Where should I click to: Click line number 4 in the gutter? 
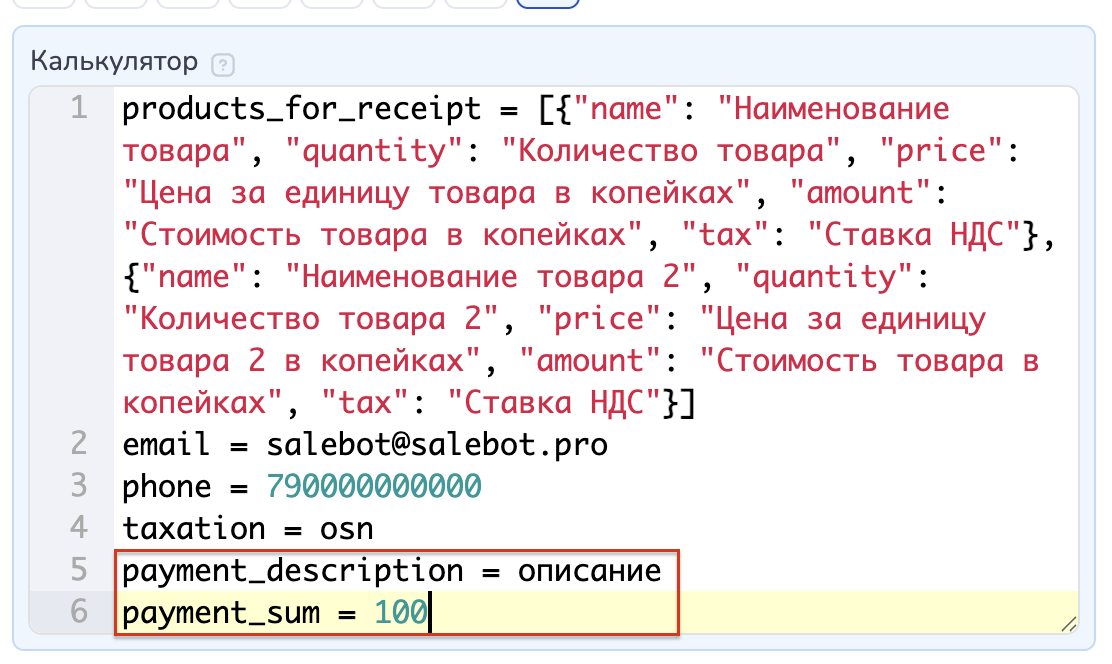click(78, 528)
